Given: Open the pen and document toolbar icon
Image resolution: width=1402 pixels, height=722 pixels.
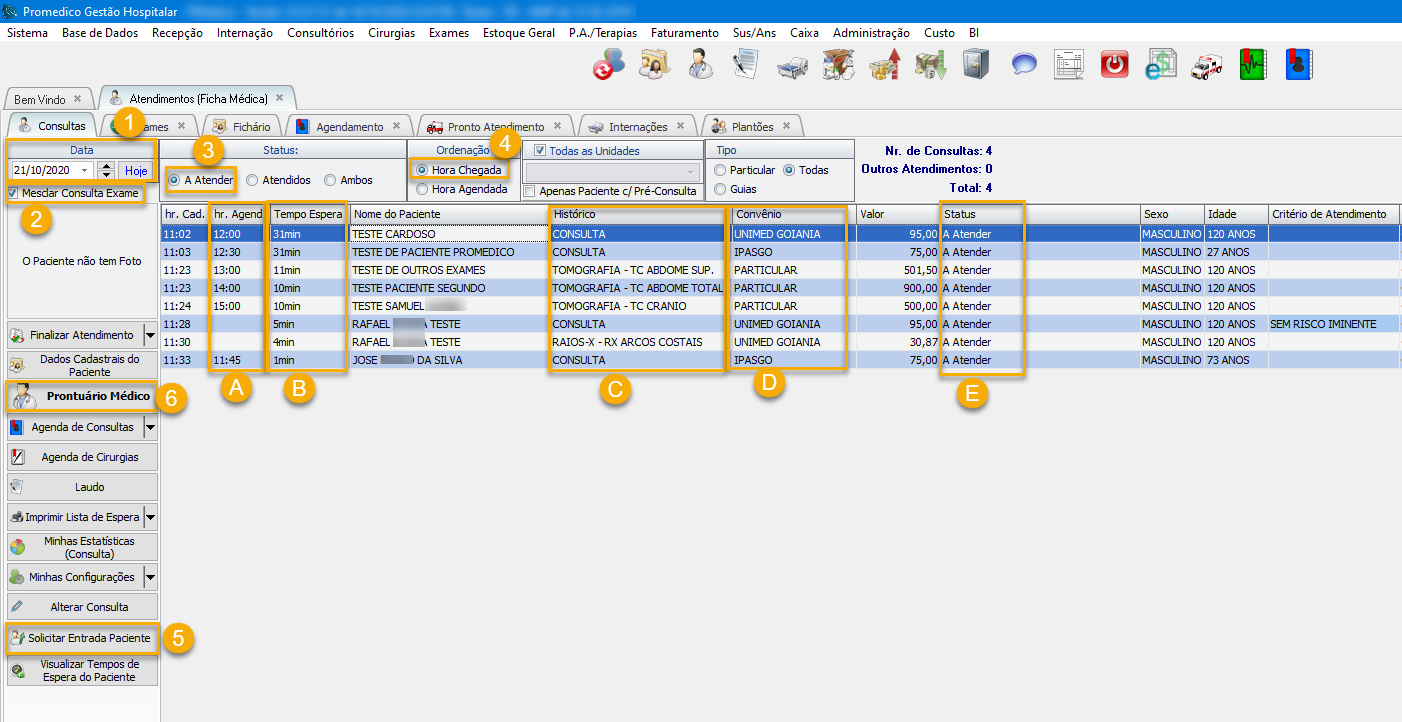Looking at the screenshot, I should pos(746,65).
